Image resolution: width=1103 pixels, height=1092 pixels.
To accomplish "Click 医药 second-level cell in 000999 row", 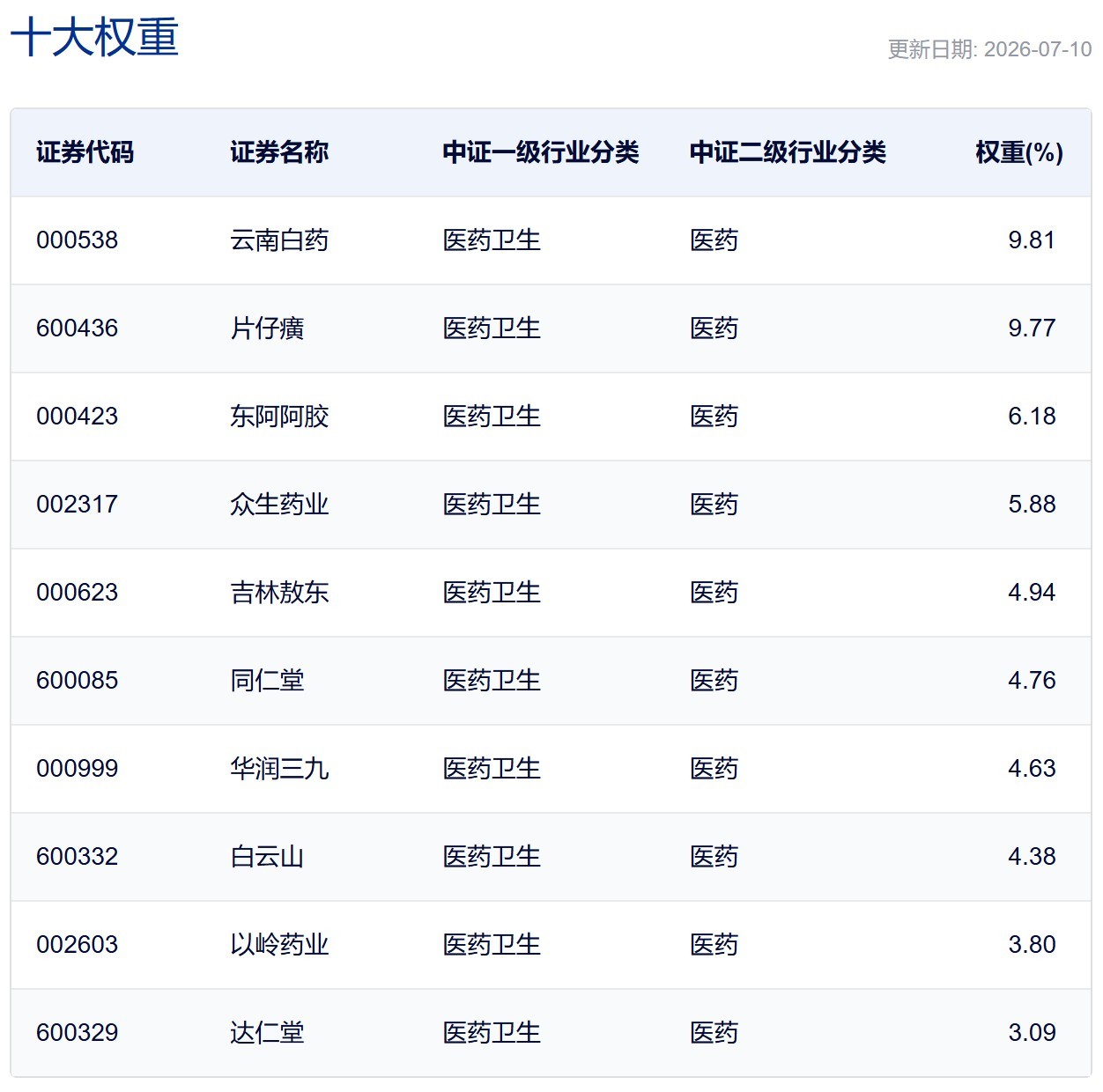I will [x=714, y=769].
